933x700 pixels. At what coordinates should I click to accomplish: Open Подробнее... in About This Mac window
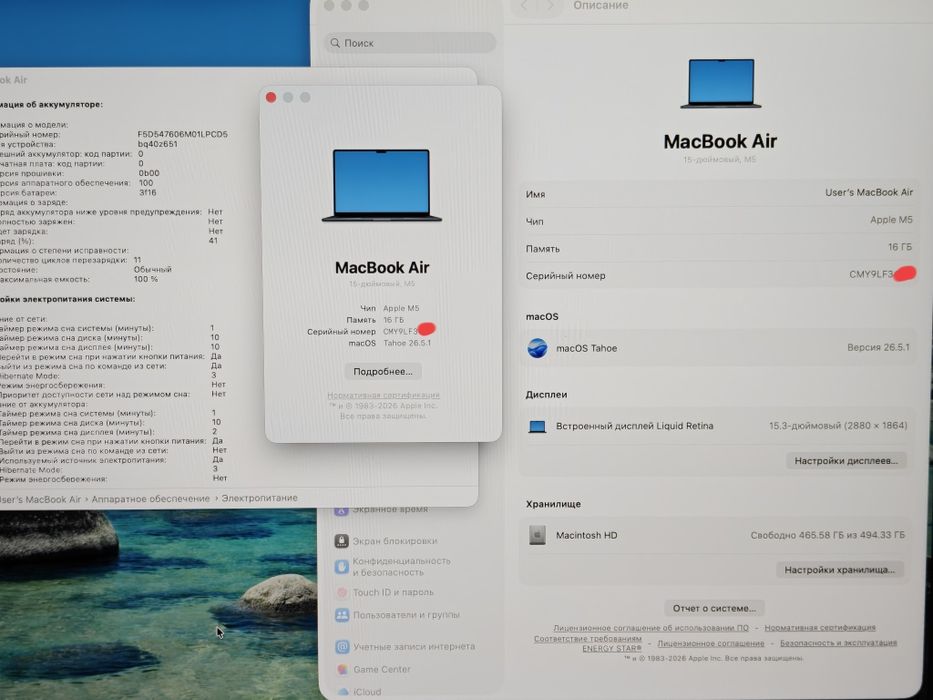pos(383,371)
